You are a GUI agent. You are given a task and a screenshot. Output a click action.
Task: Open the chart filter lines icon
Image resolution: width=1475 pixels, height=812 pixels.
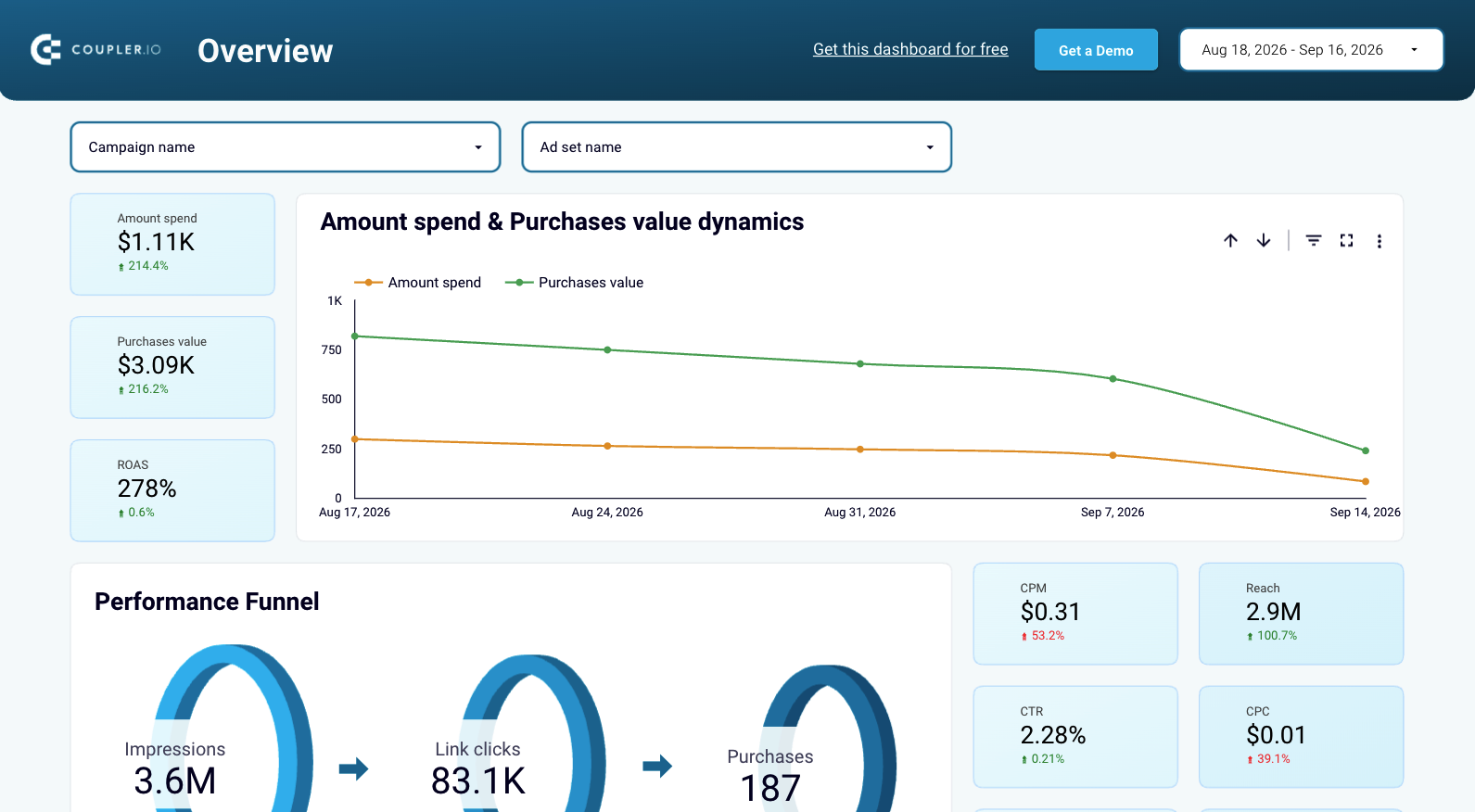point(1314,241)
